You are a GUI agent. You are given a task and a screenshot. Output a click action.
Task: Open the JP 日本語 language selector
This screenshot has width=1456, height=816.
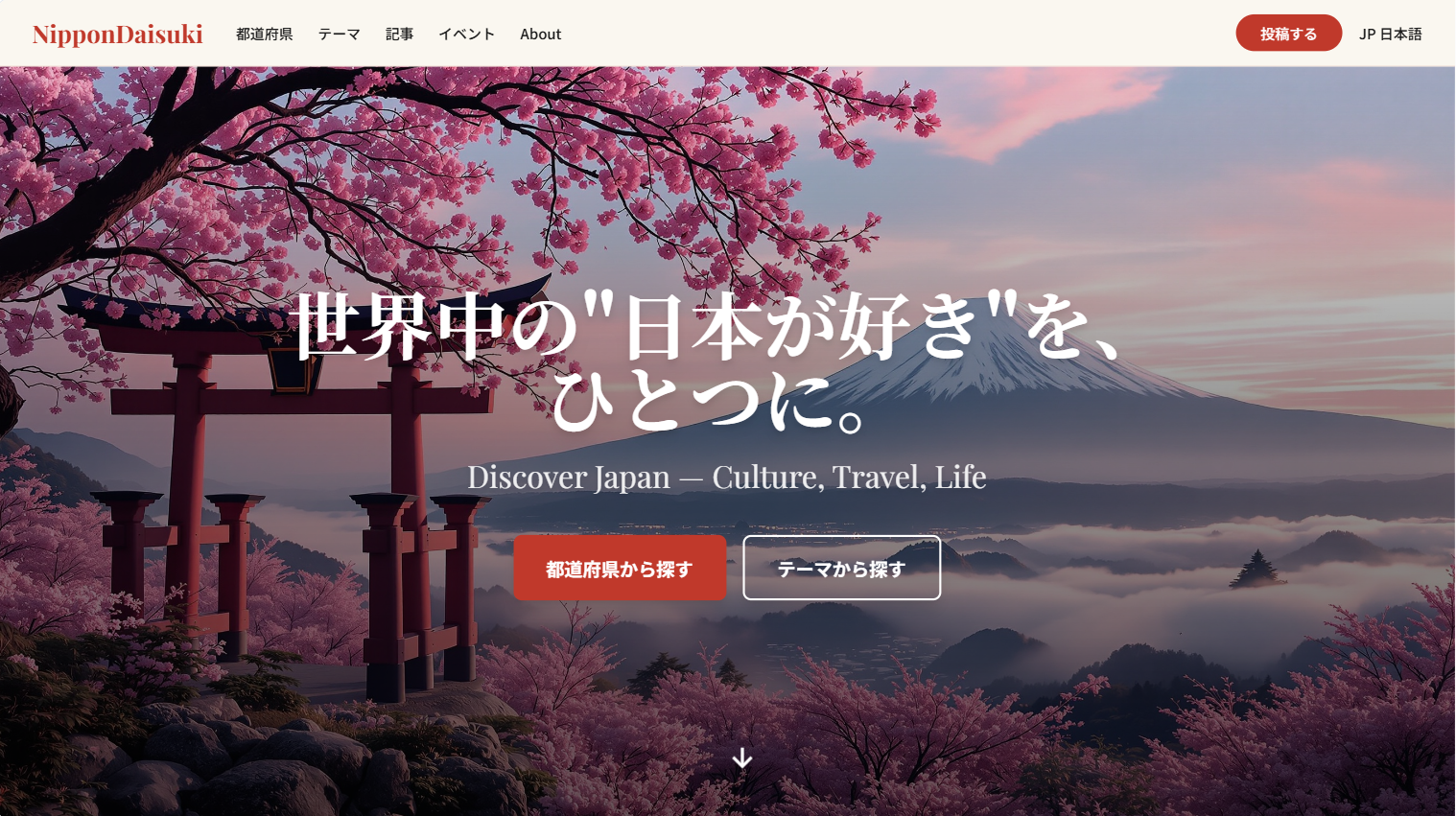point(1389,33)
